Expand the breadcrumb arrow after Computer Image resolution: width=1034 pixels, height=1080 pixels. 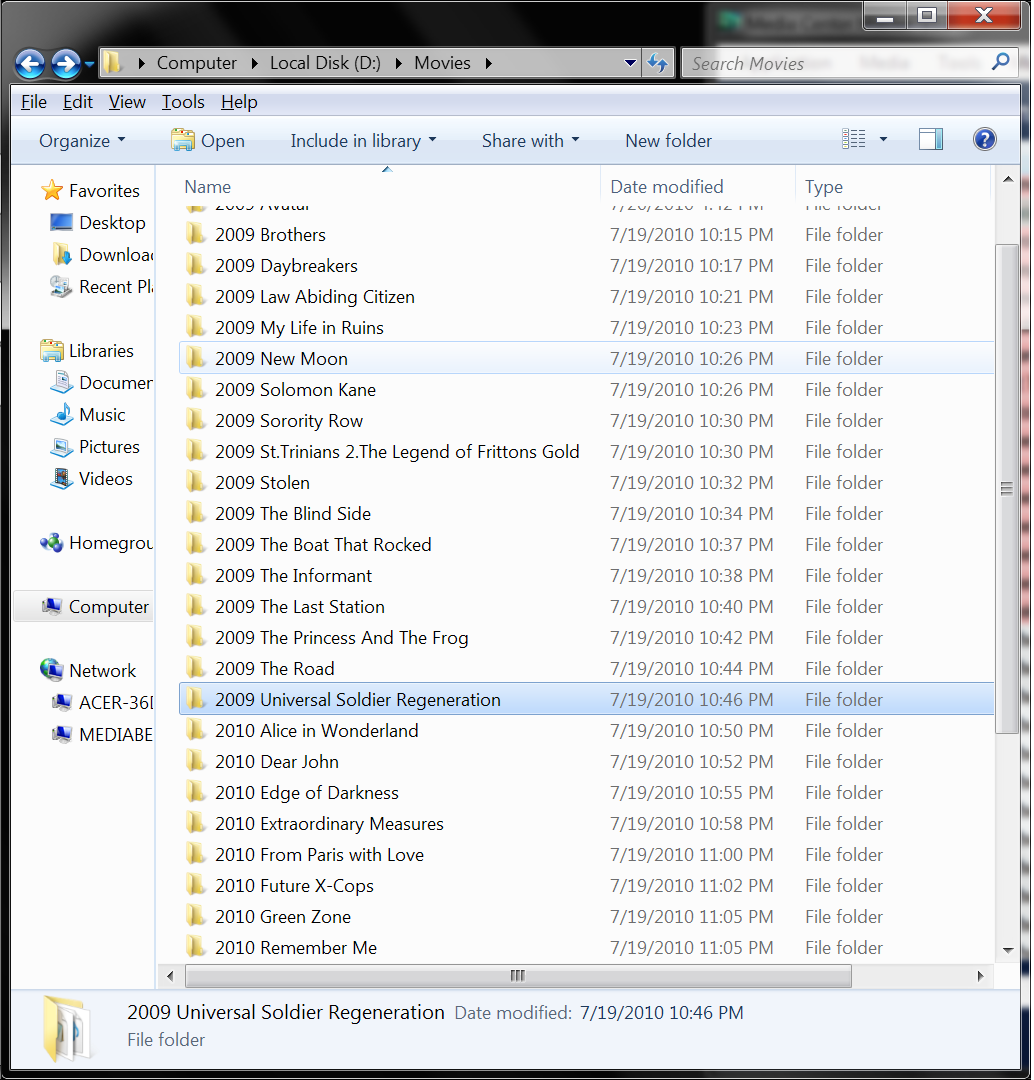tap(254, 63)
